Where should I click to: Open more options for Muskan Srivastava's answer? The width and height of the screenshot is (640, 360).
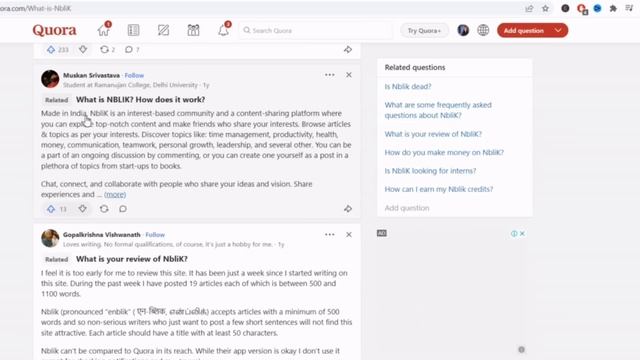(x=330, y=75)
